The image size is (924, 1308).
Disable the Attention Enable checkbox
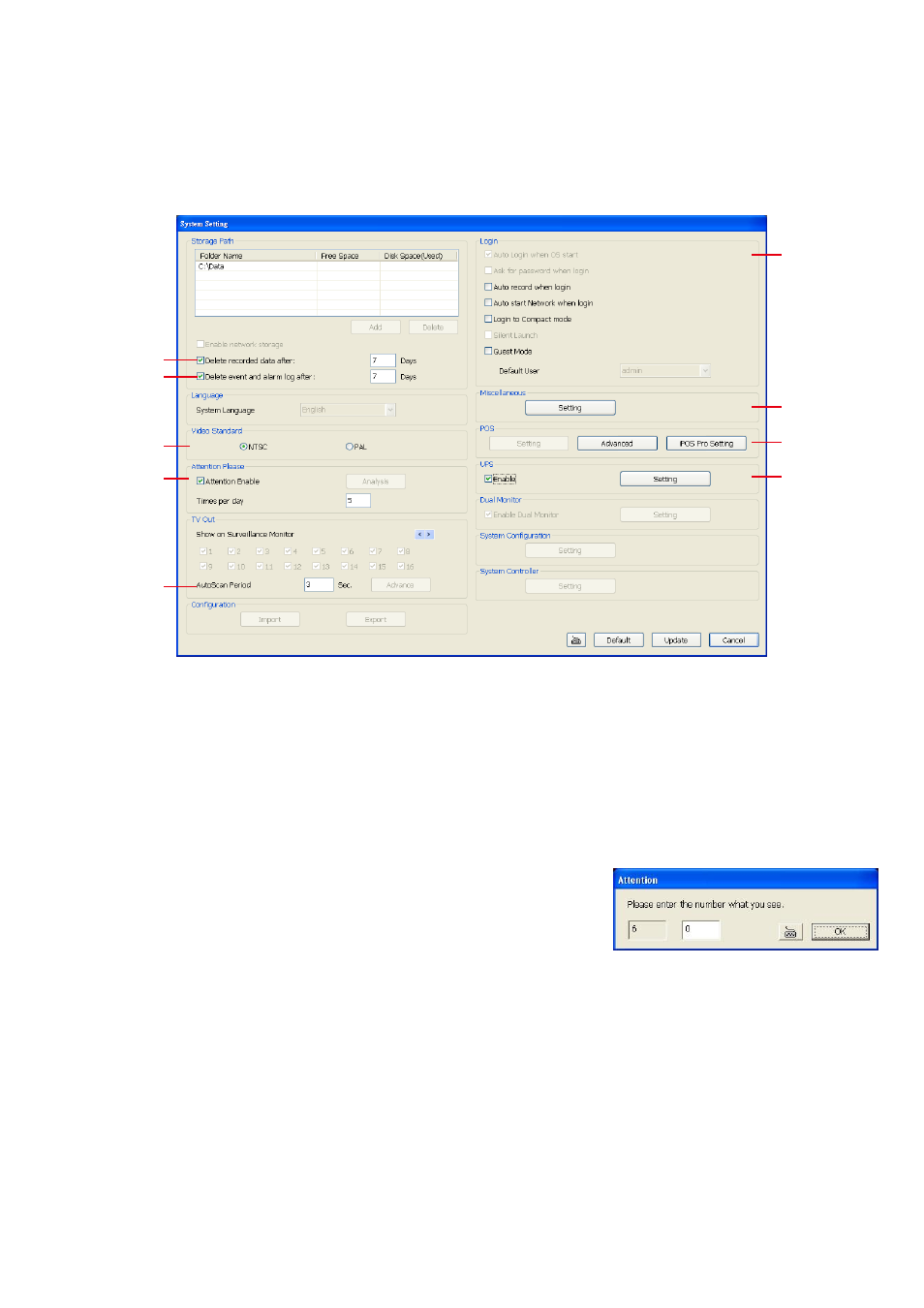pos(200,481)
